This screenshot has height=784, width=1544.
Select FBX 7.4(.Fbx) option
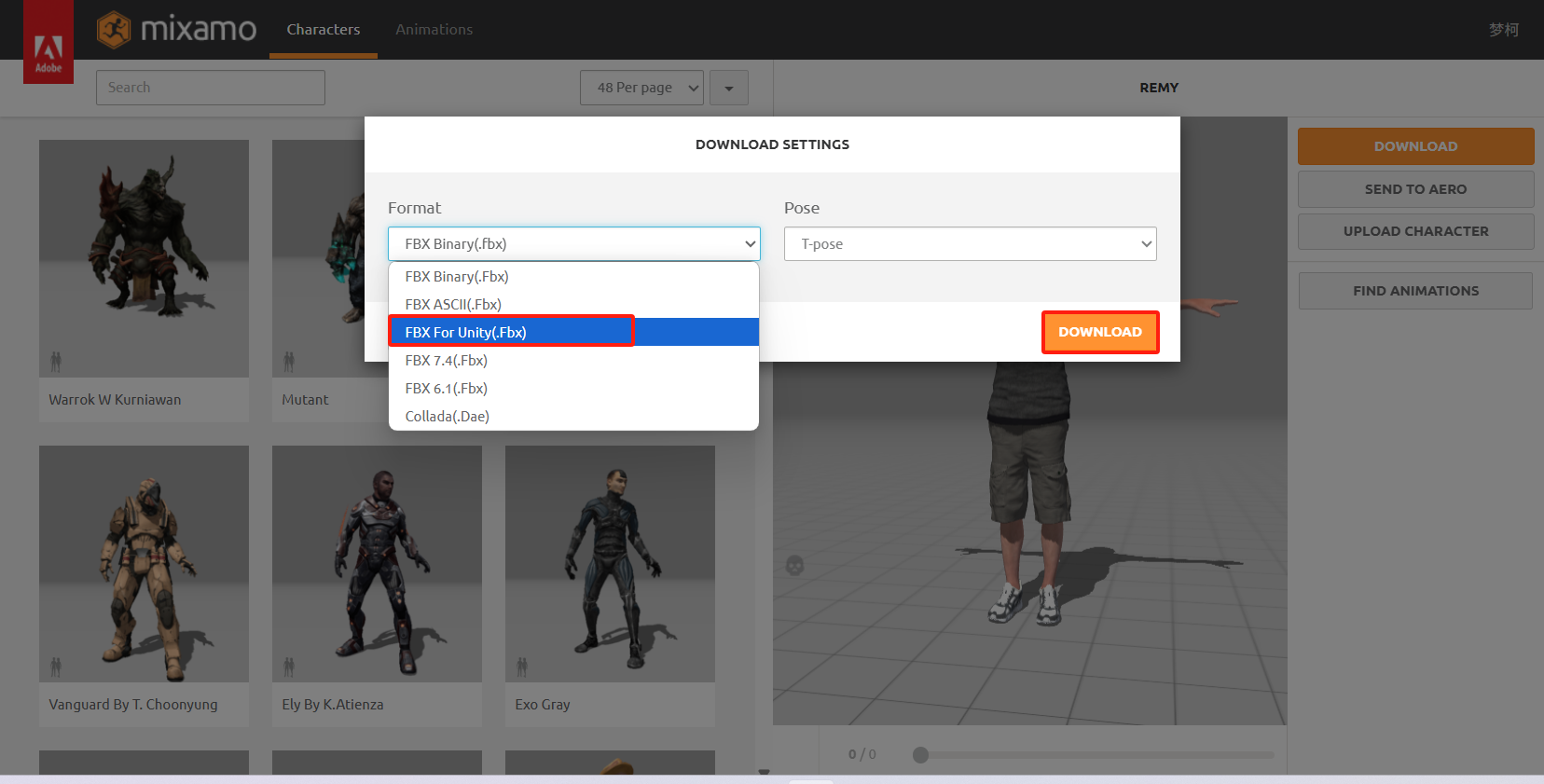[x=573, y=361]
